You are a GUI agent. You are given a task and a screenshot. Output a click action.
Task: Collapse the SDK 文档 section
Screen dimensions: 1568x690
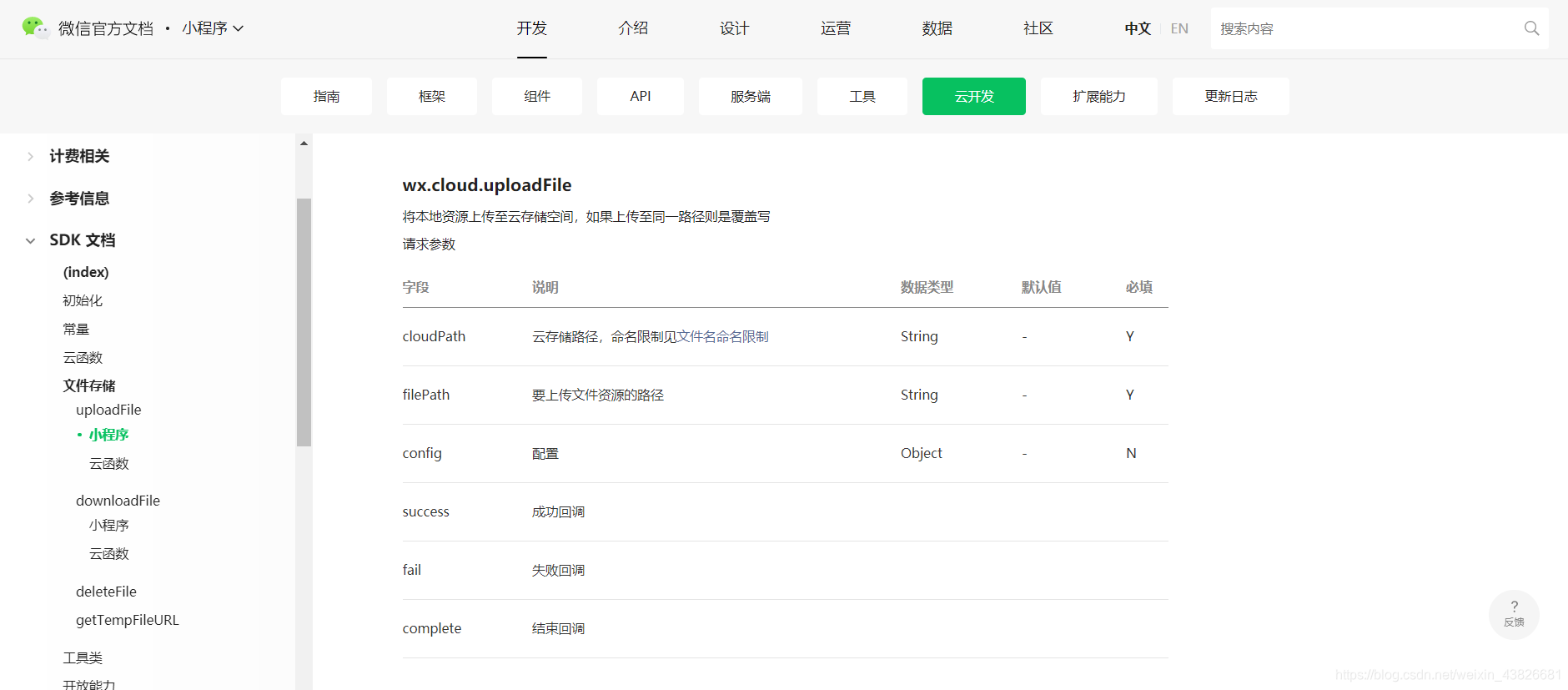pos(82,240)
